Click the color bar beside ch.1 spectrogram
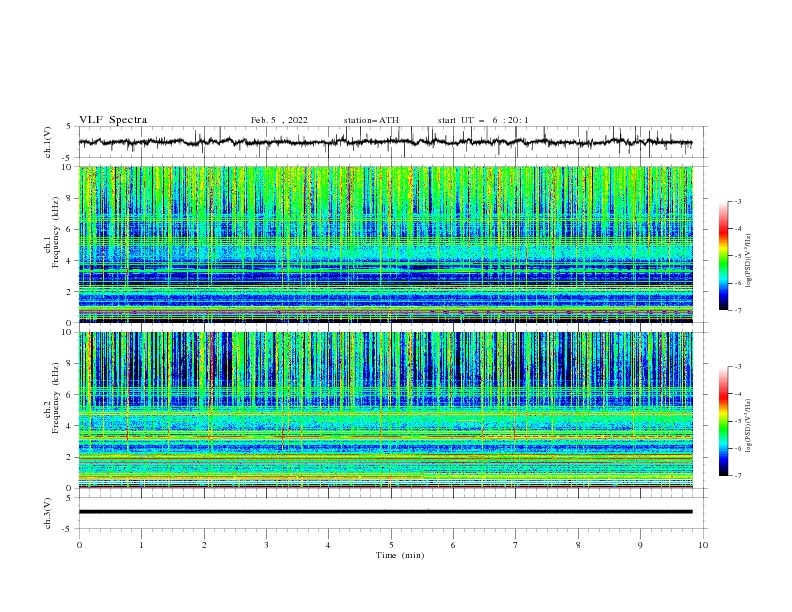This screenshot has width=792, height=612. click(723, 256)
